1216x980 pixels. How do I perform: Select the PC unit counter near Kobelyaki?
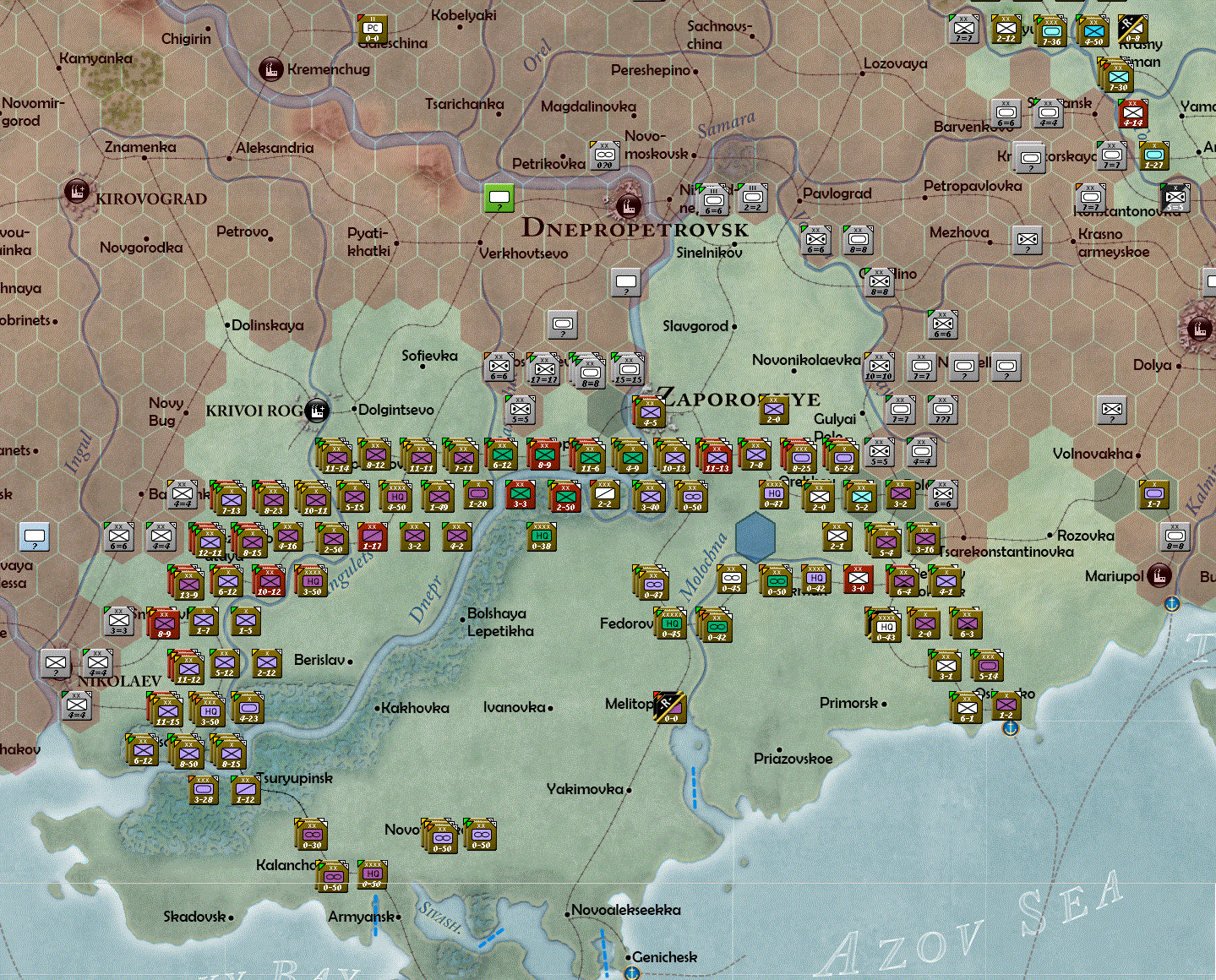372,30
